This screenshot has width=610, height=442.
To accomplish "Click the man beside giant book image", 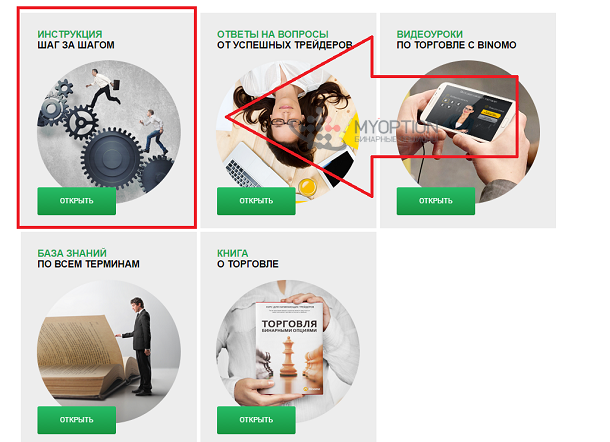I will (x=109, y=351).
